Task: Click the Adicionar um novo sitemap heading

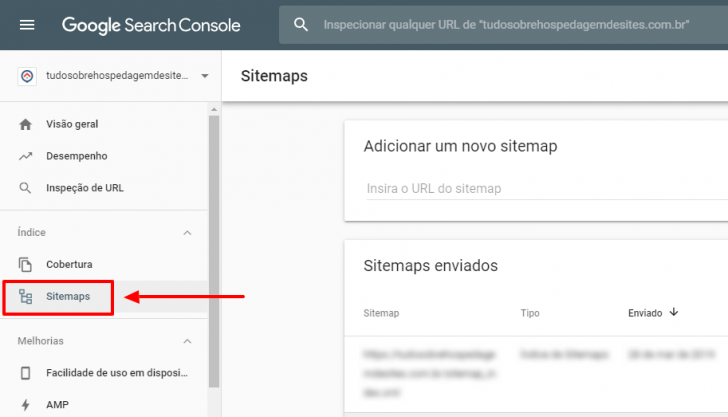Action: (x=460, y=146)
